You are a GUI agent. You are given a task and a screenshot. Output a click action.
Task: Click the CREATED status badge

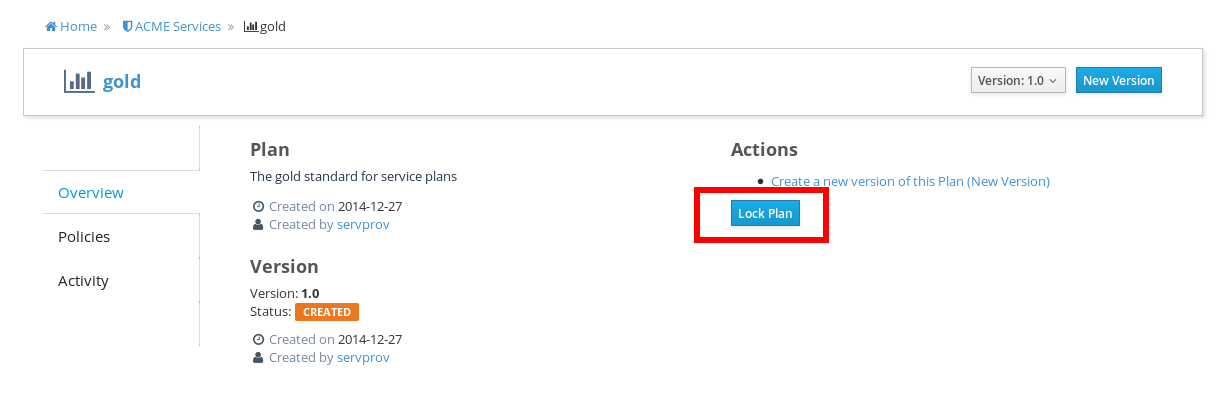[x=327, y=312]
